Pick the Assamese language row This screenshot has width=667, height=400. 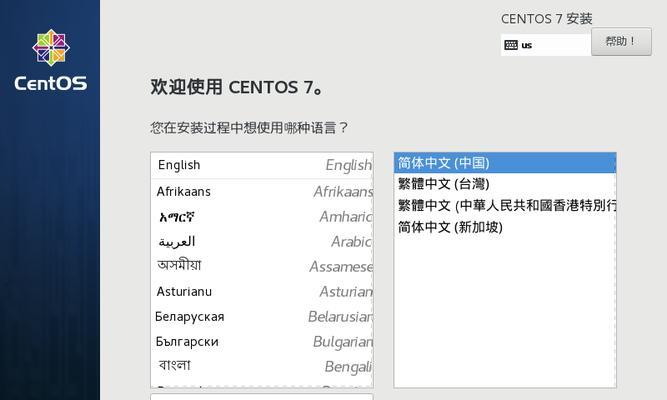[x=262, y=266]
